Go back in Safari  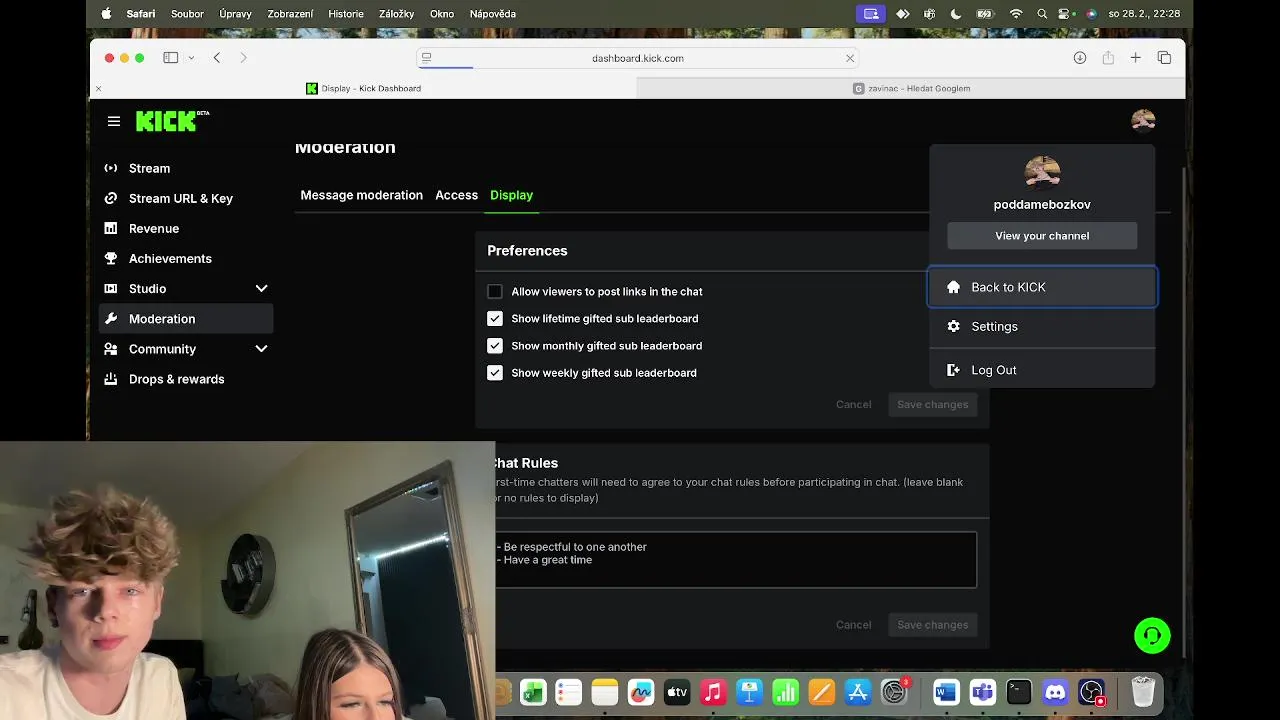click(x=217, y=58)
